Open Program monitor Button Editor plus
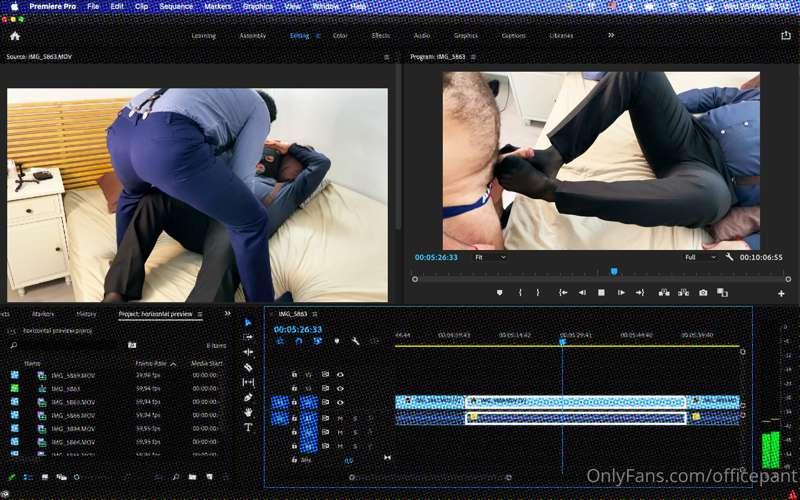The height and width of the screenshot is (500, 800). (781, 293)
